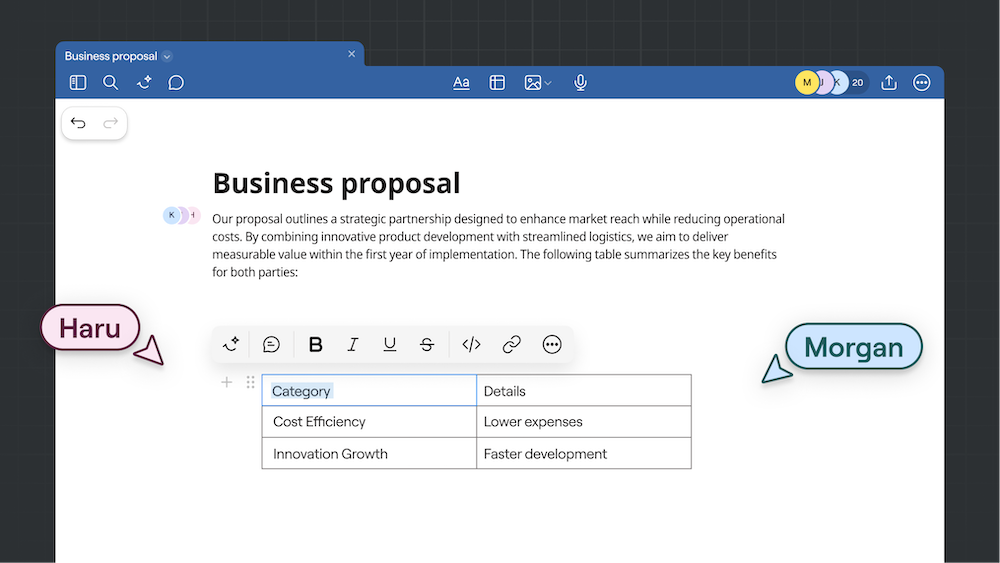Image resolution: width=1000 pixels, height=563 pixels.
Task: Click the undo arrow button
Action: click(x=78, y=123)
